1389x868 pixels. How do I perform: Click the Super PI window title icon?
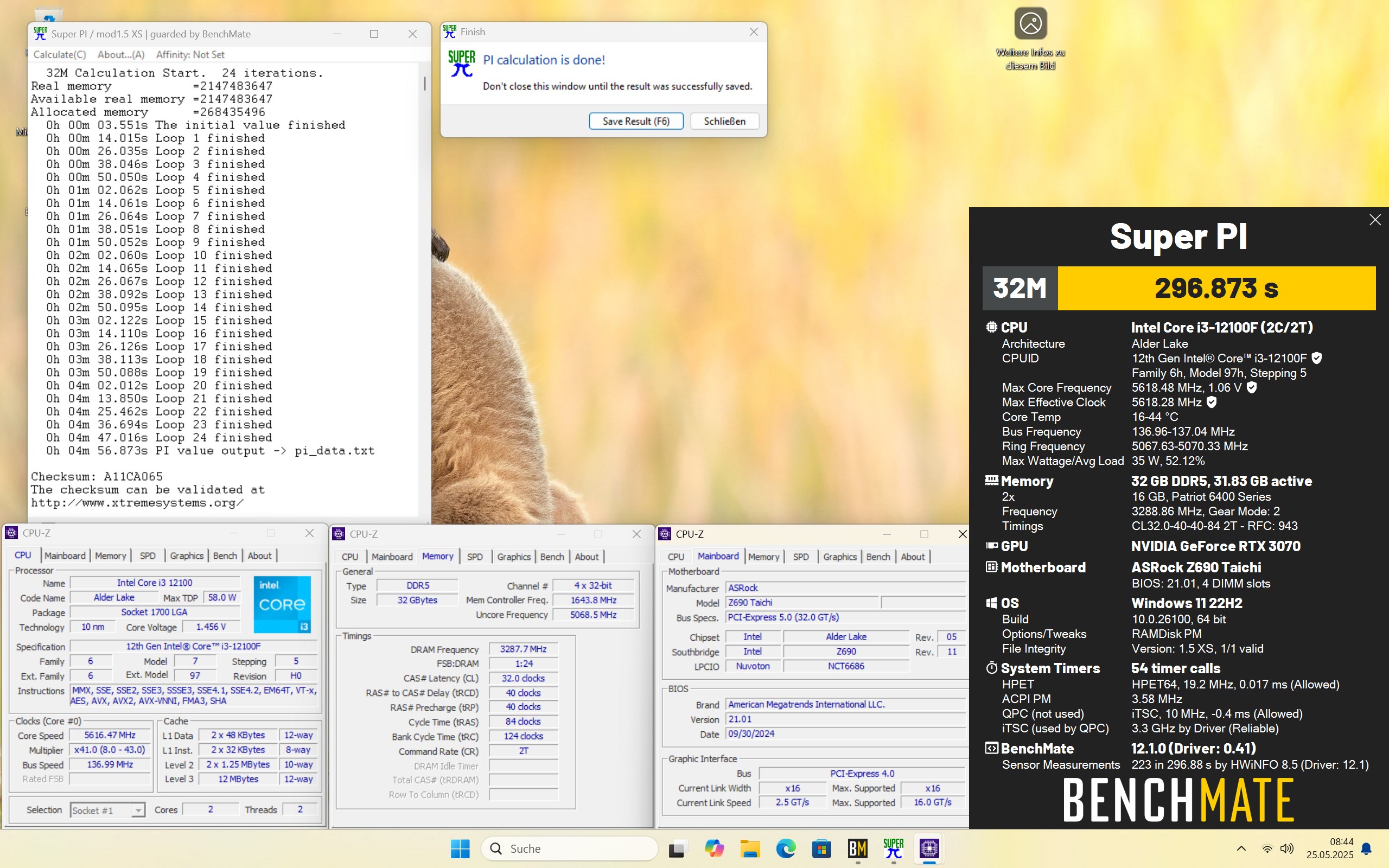point(40,34)
